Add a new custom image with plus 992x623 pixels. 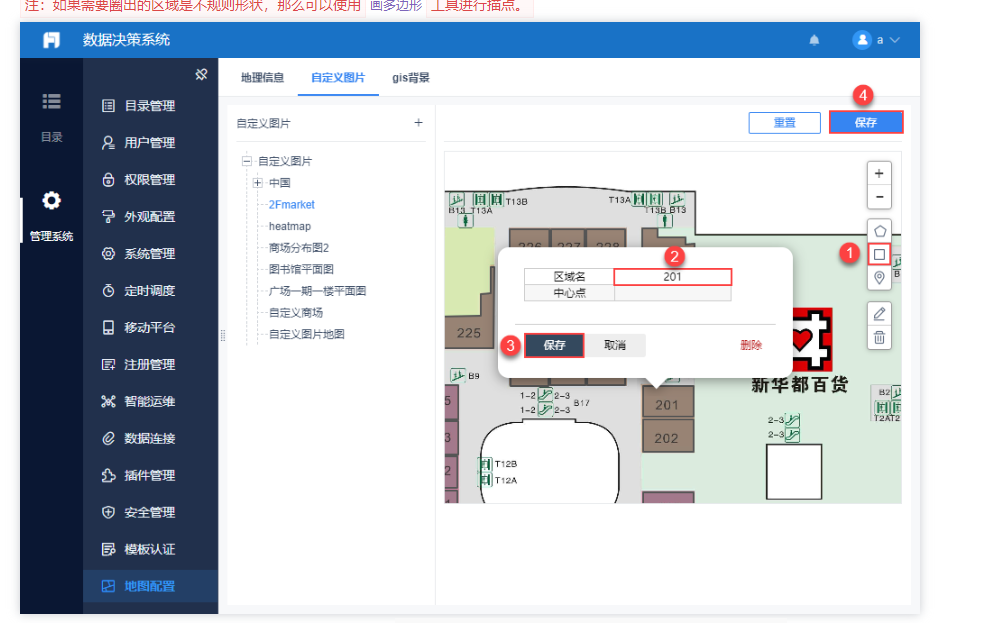click(418, 123)
